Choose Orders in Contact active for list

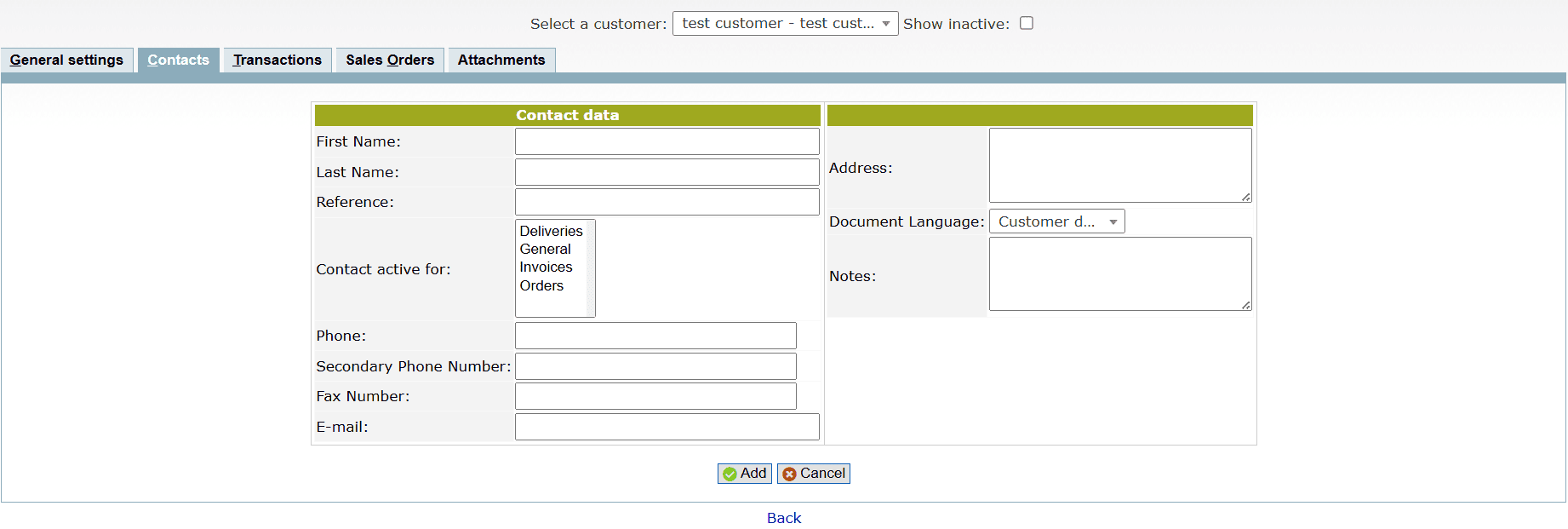coord(541,285)
